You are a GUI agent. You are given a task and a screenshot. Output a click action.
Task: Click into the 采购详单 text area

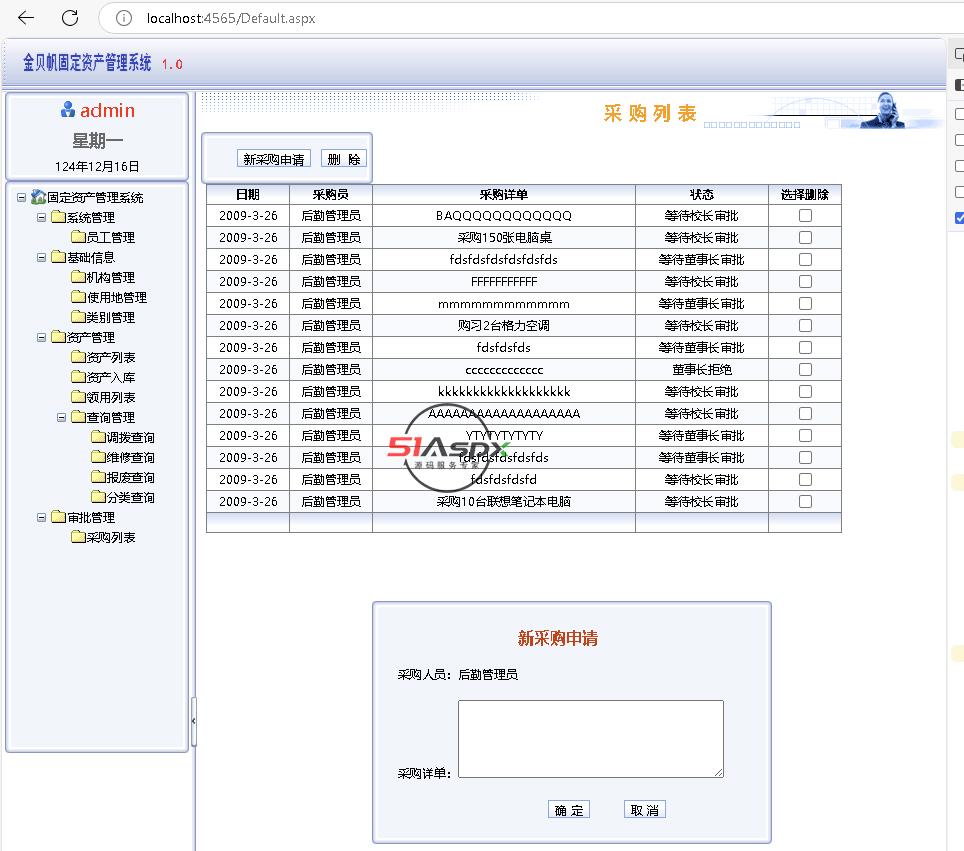click(x=590, y=738)
